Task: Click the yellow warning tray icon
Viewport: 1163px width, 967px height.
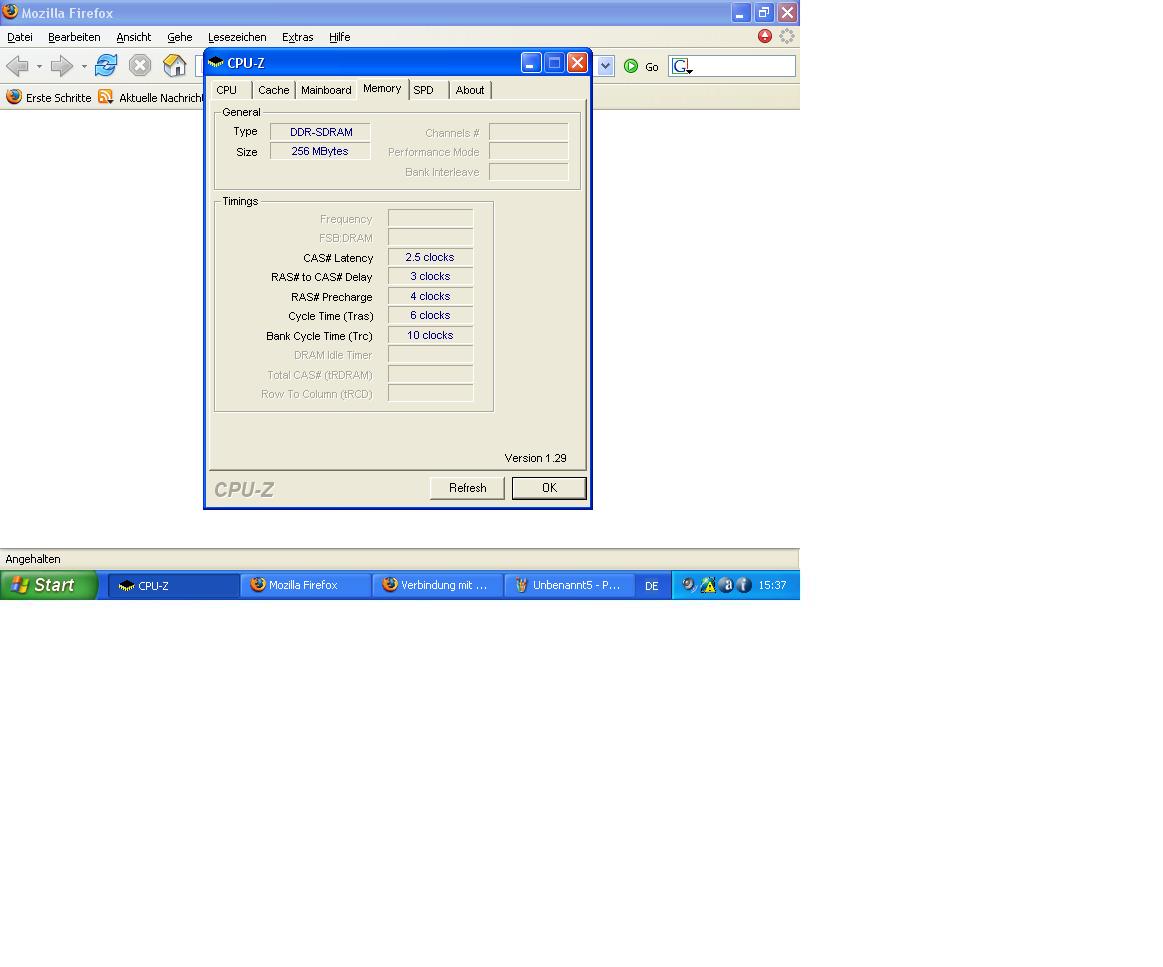Action: point(708,585)
